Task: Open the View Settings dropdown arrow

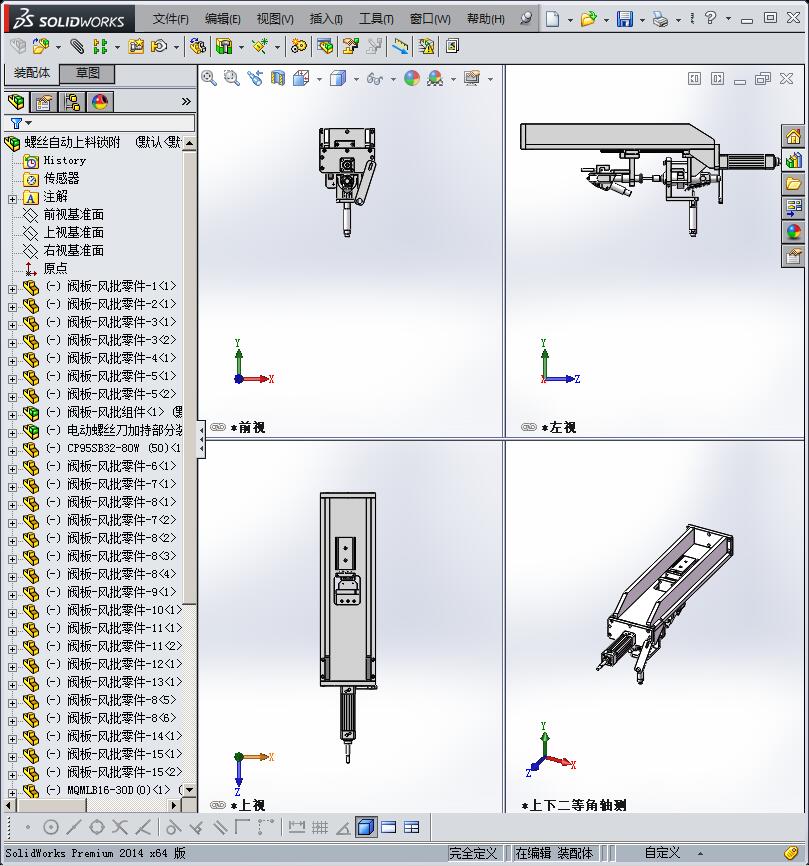Action: [490, 80]
